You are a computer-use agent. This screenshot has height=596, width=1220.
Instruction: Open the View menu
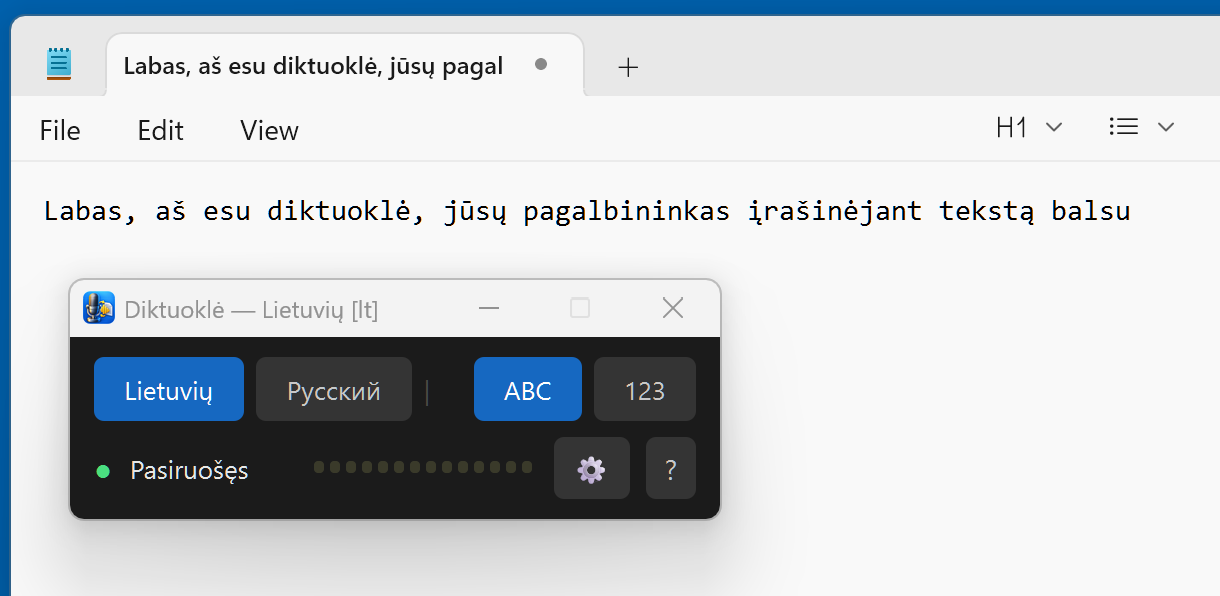pyautogui.click(x=269, y=130)
